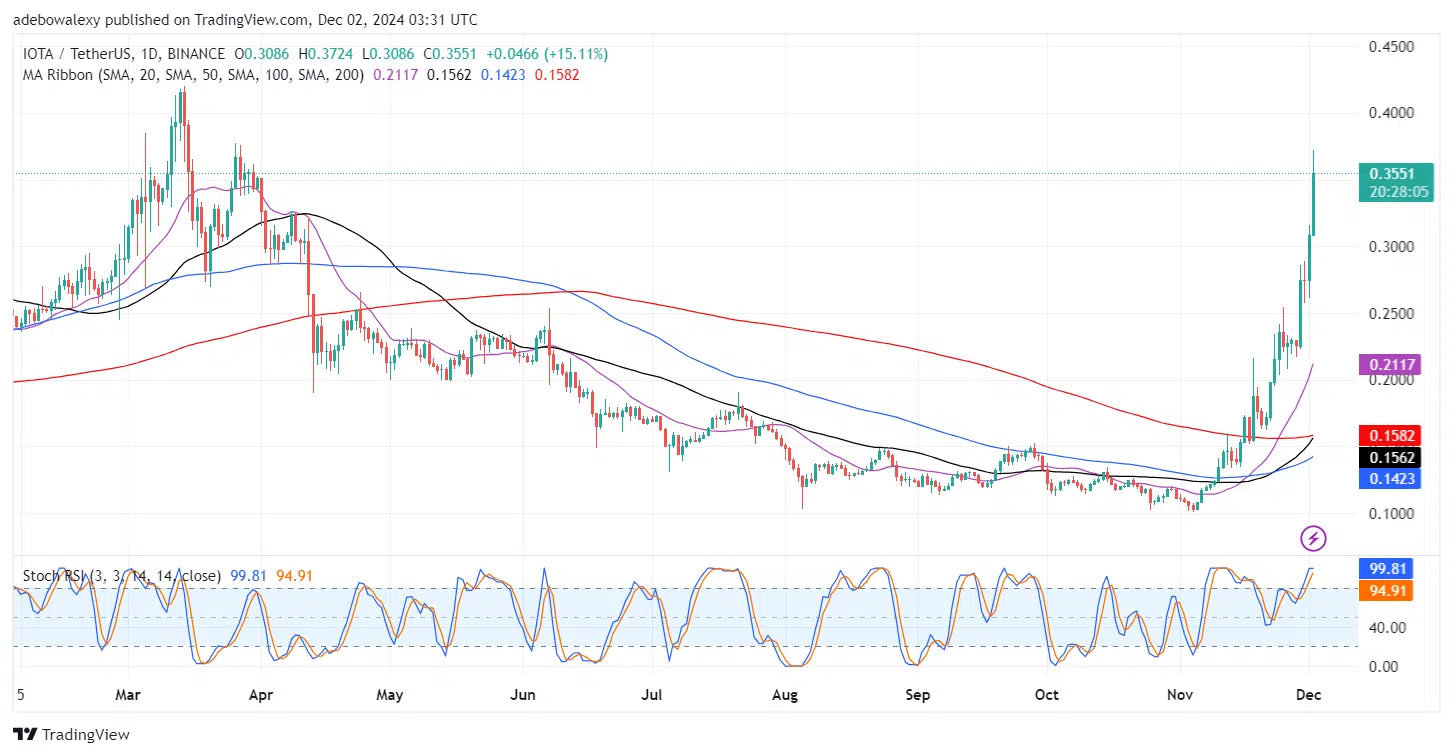Click the 20:28:05 candle countdown timer
Viewport: 1453px width, 756px height.
1394,191
